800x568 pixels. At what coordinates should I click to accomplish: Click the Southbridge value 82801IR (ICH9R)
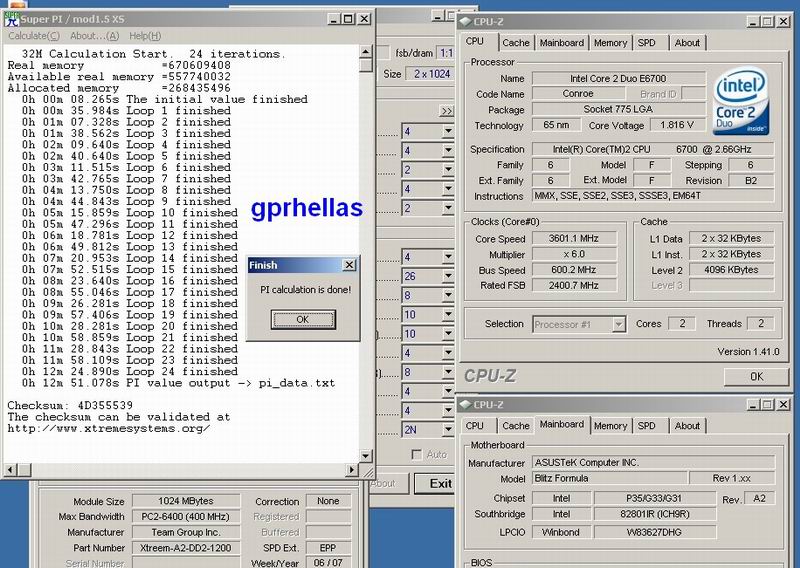pos(655,514)
